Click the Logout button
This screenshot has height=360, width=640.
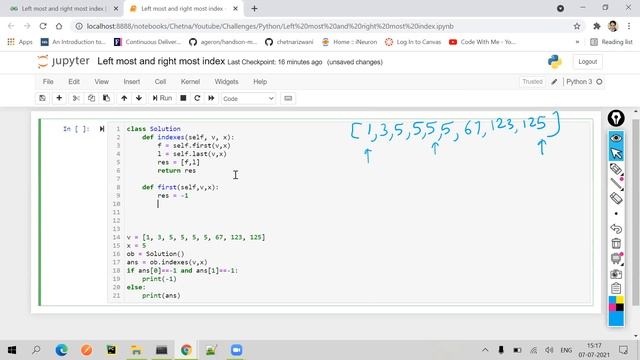pyautogui.click(x=587, y=62)
